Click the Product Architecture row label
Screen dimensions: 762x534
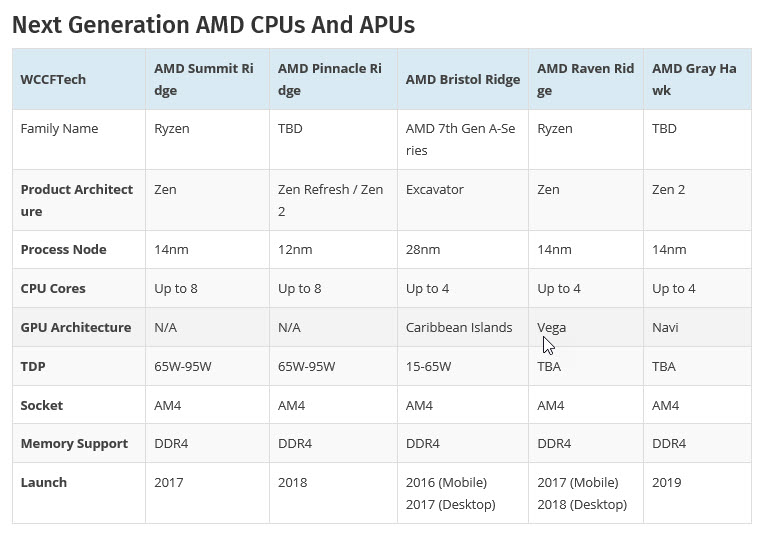76,200
